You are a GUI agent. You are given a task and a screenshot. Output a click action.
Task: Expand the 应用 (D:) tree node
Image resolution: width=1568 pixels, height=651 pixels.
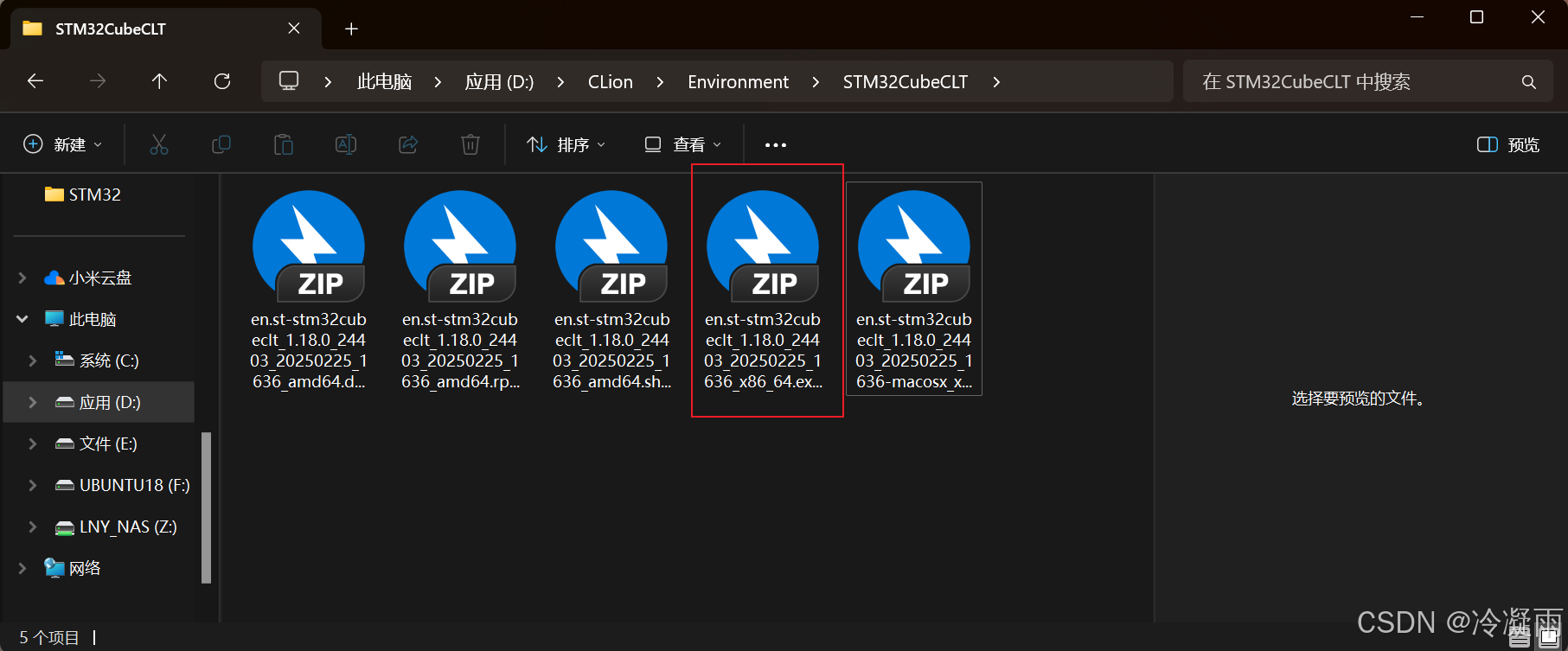(33, 402)
